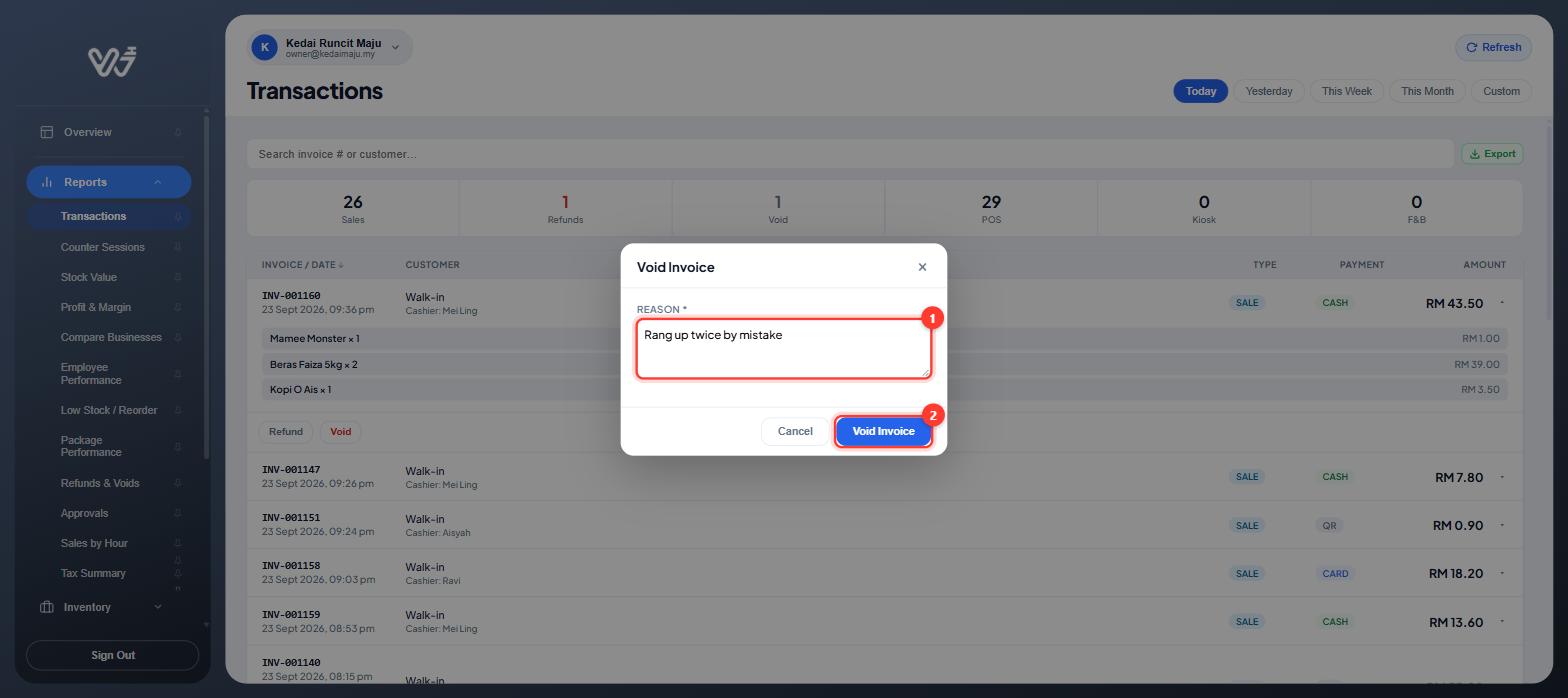Toggle the pin beside Low Stock / Reorder
Image resolution: width=1568 pixels, height=698 pixels.
178,410
